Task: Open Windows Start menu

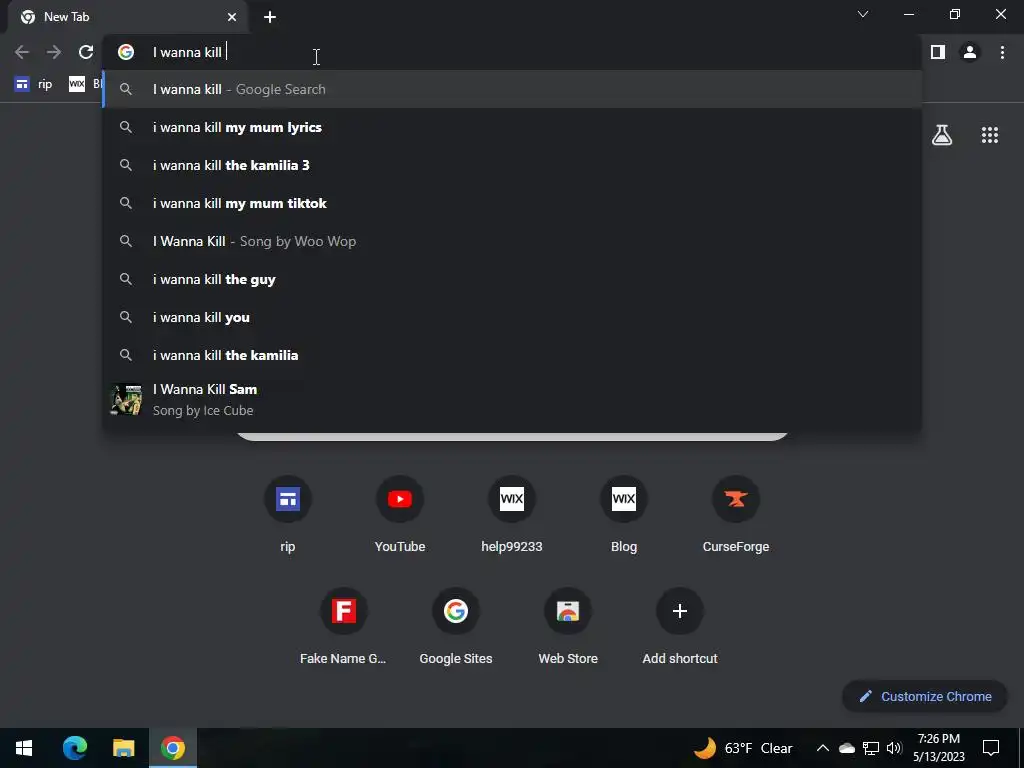Action: 24,748
